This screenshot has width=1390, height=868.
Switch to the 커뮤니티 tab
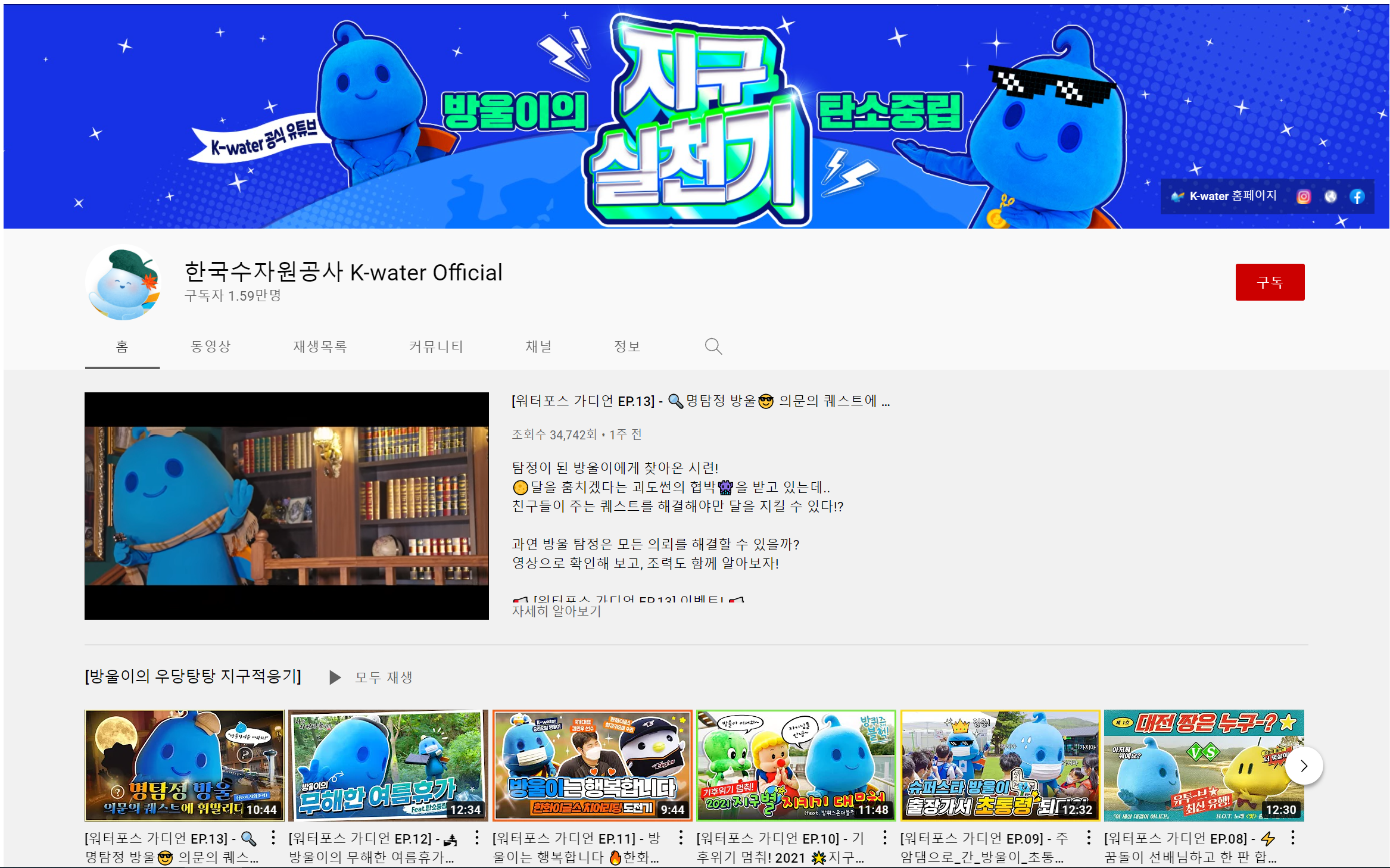coord(436,346)
